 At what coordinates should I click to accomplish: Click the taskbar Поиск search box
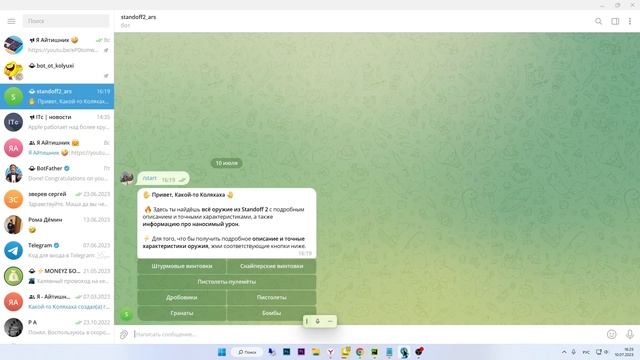pyautogui.click(x=247, y=352)
